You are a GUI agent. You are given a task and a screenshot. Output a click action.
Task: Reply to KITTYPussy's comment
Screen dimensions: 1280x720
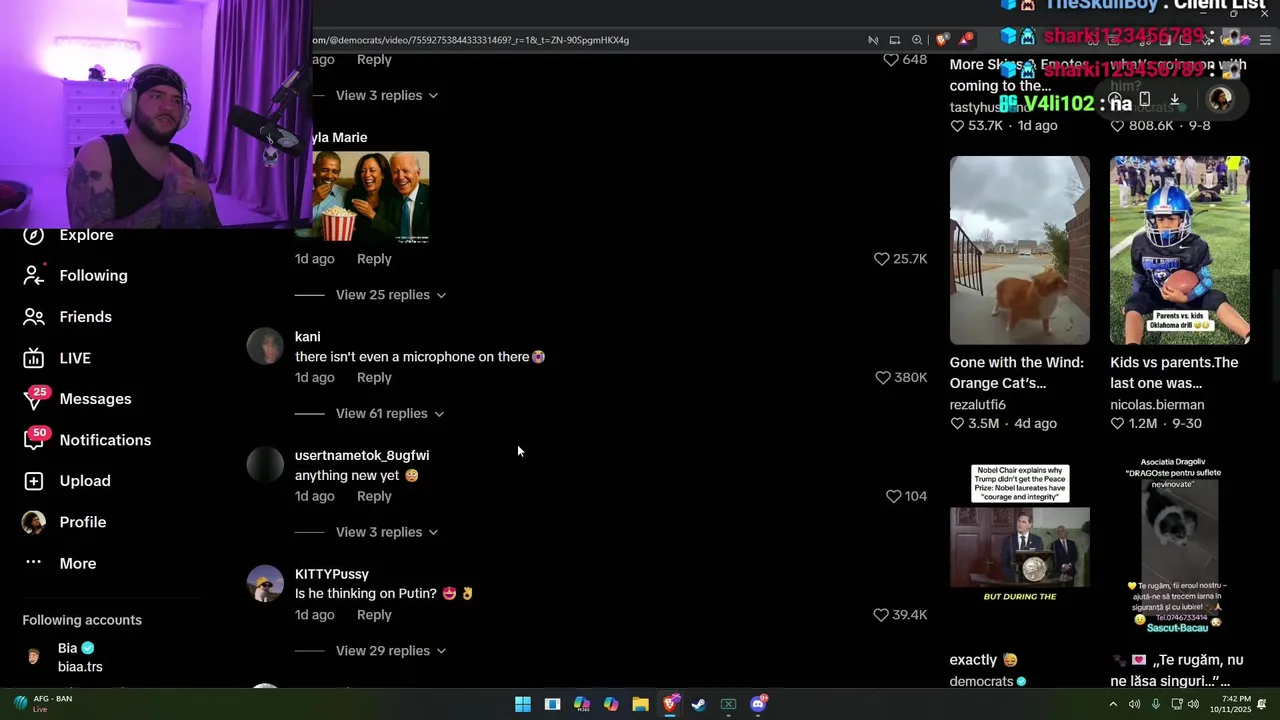pos(374,615)
